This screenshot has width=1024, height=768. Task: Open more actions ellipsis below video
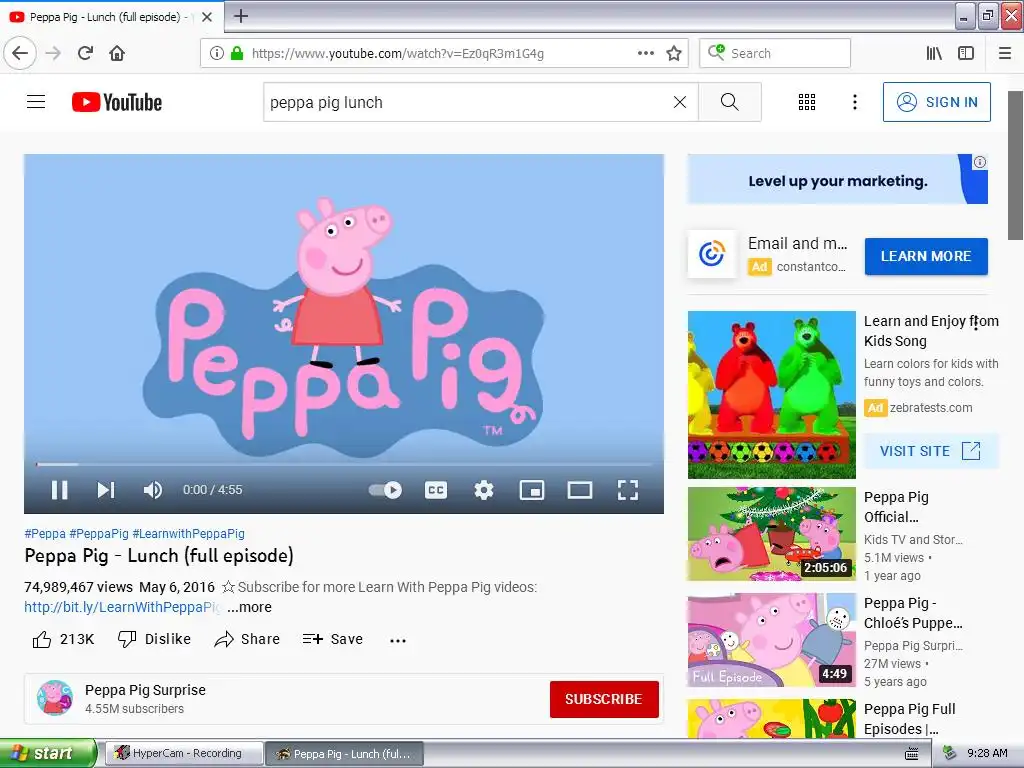[x=398, y=641]
